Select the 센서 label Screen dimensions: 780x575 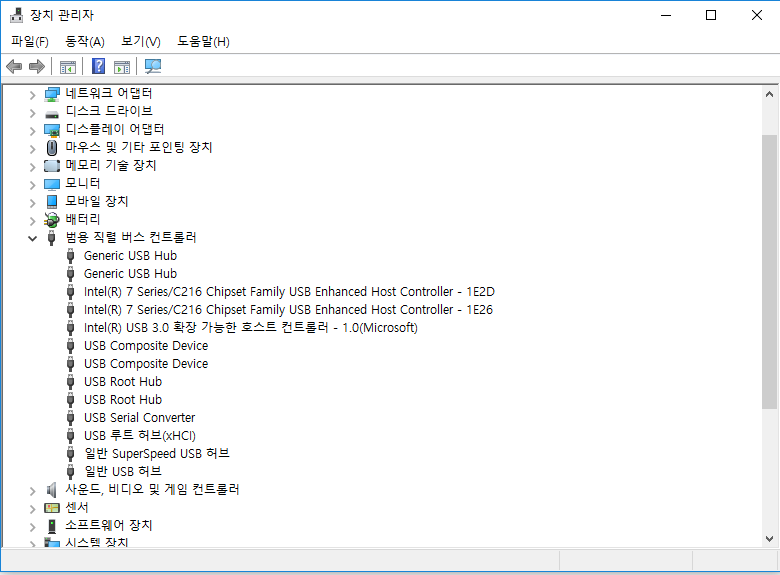tap(77, 507)
